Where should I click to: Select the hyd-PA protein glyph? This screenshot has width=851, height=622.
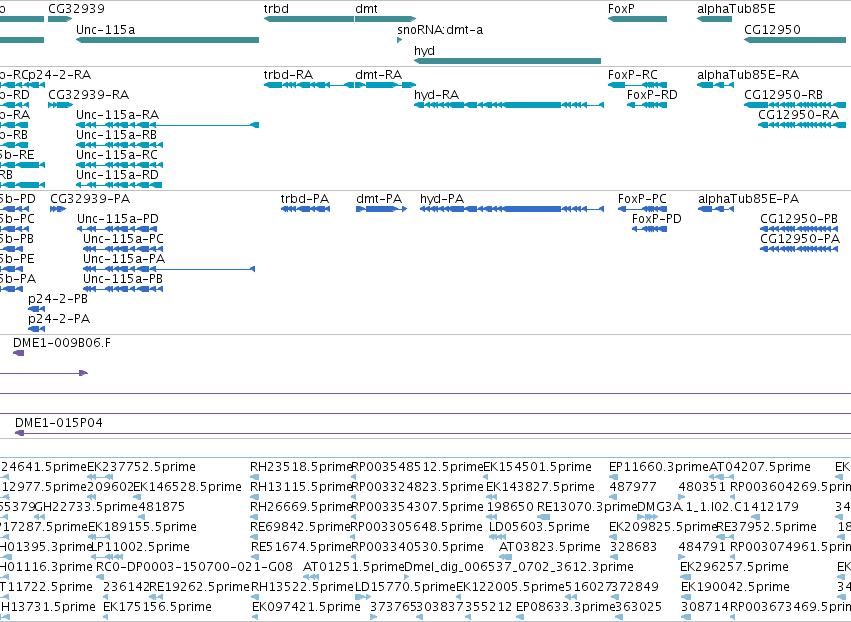point(512,209)
